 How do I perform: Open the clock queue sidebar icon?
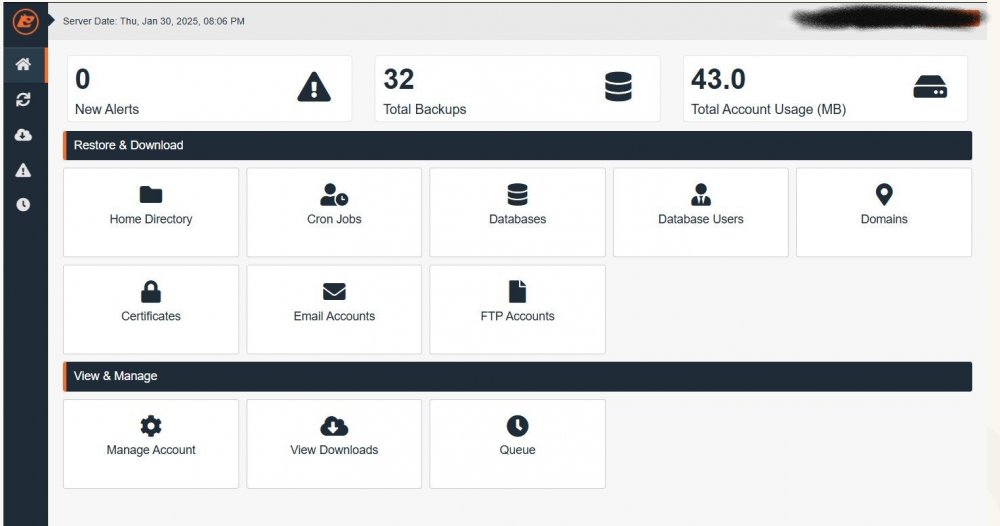24,205
